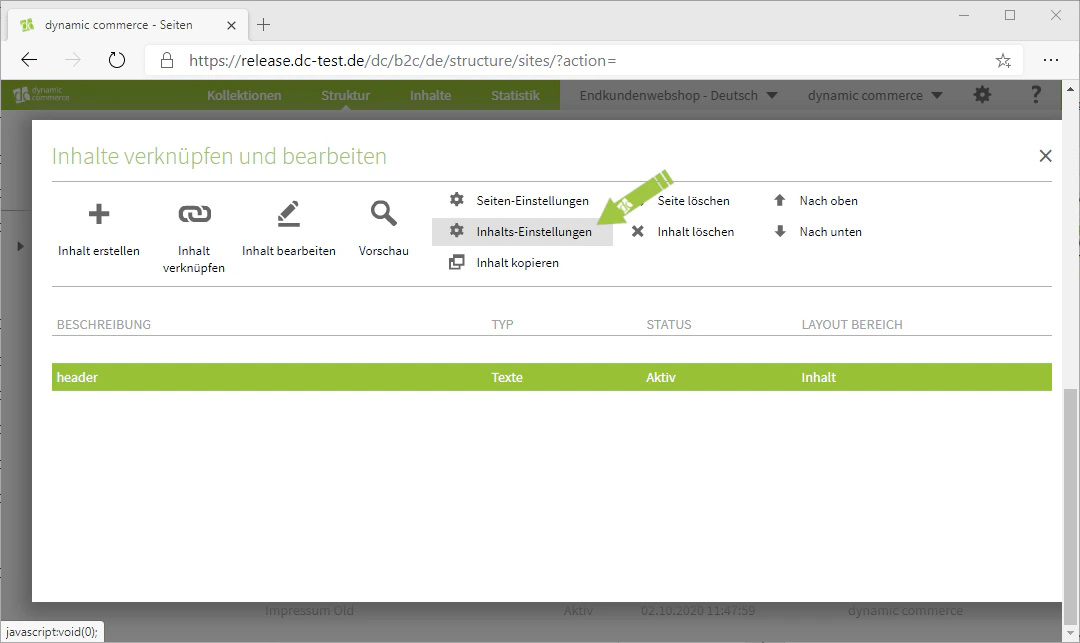Click the plus icon for Inhalt erstellen
This screenshot has height=643, width=1080.
98,214
